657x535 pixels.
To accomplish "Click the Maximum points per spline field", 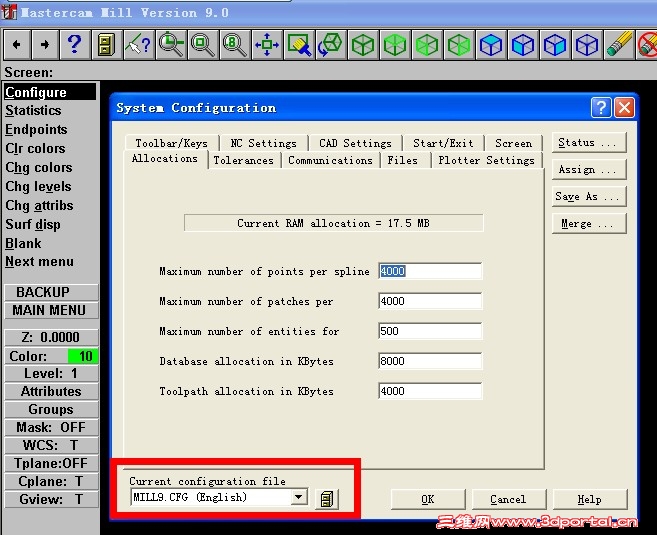I will point(430,271).
